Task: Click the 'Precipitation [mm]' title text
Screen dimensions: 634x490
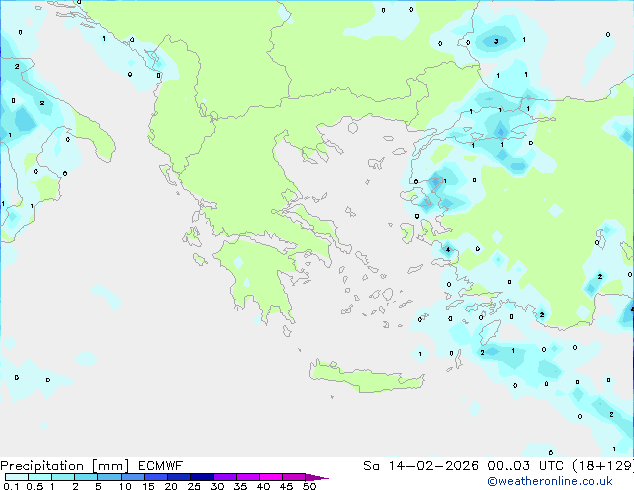Action: point(64,466)
